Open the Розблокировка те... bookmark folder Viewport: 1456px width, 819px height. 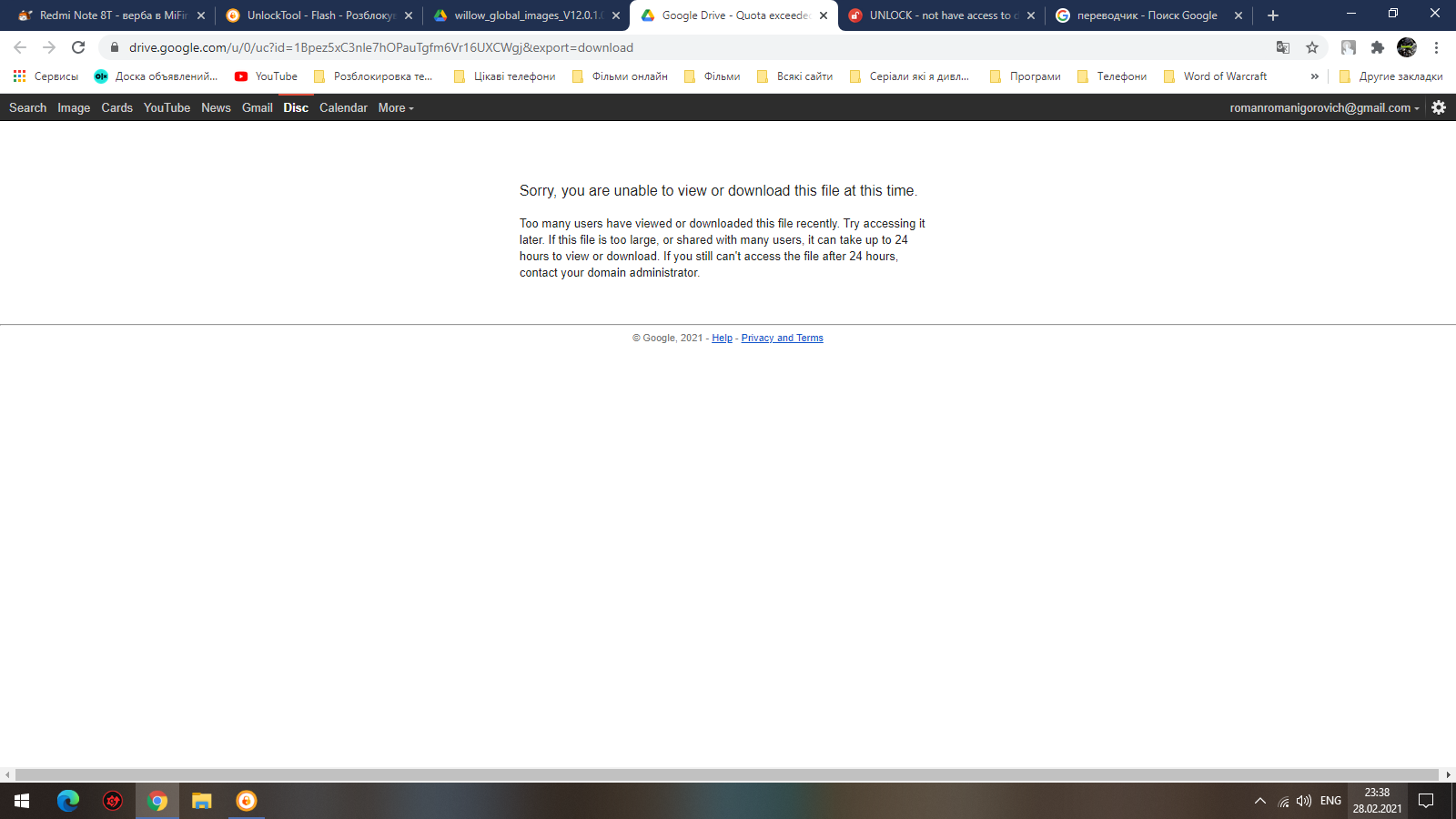373,76
